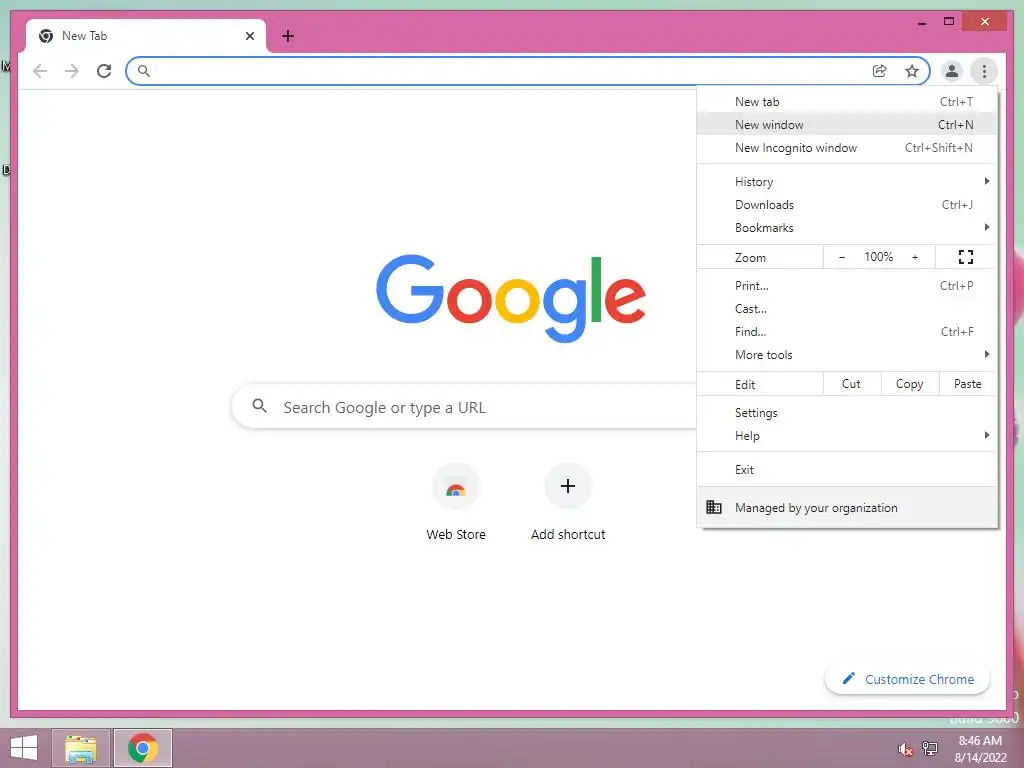
Task: Click the three-dot Chrome menu button
Action: 984,71
